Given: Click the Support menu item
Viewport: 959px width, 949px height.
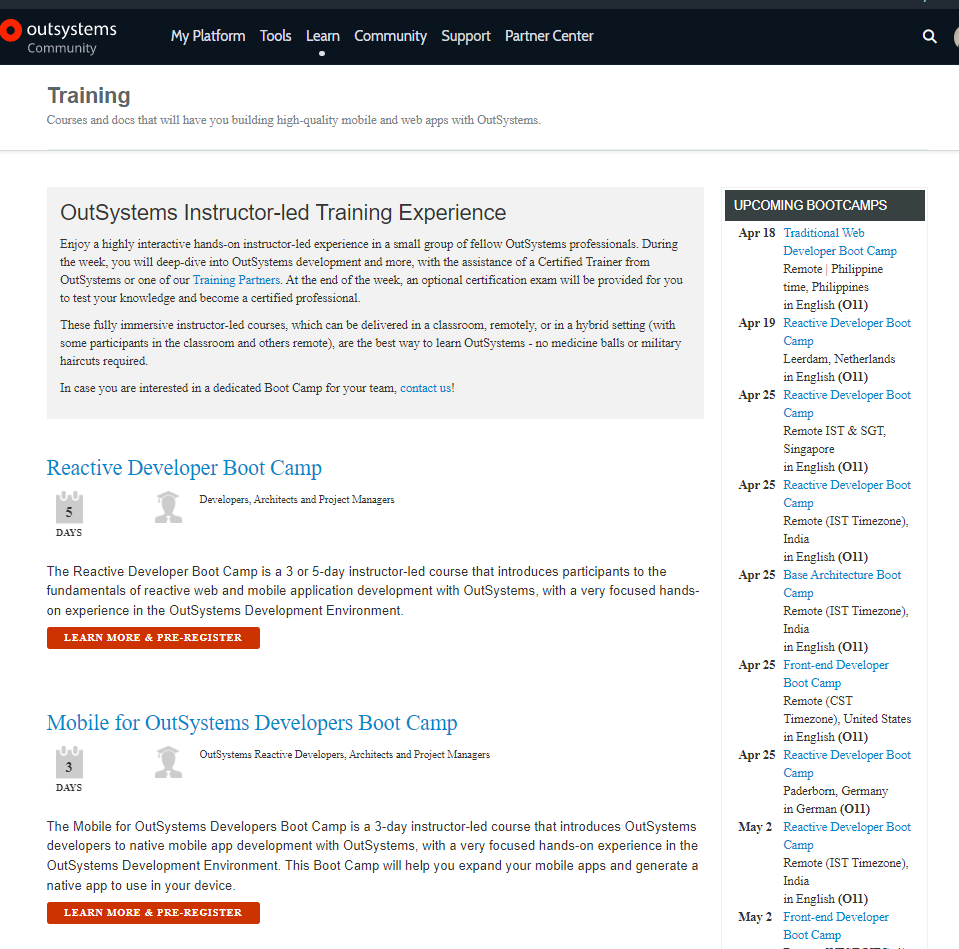Looking at the screenshot, I should (x=465, y=36).
